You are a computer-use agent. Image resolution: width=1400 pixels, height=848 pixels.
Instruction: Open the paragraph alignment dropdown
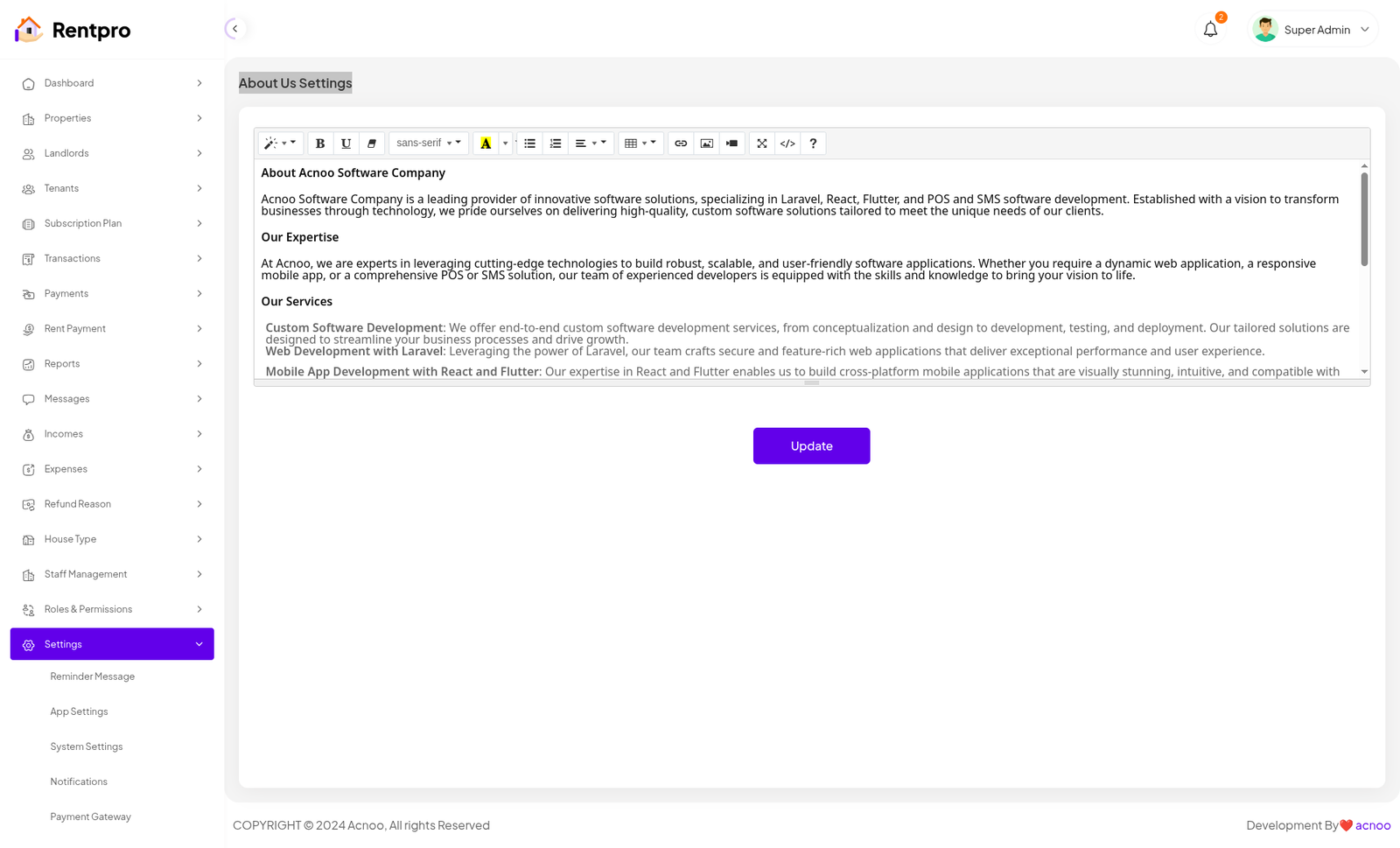[590, 144]
